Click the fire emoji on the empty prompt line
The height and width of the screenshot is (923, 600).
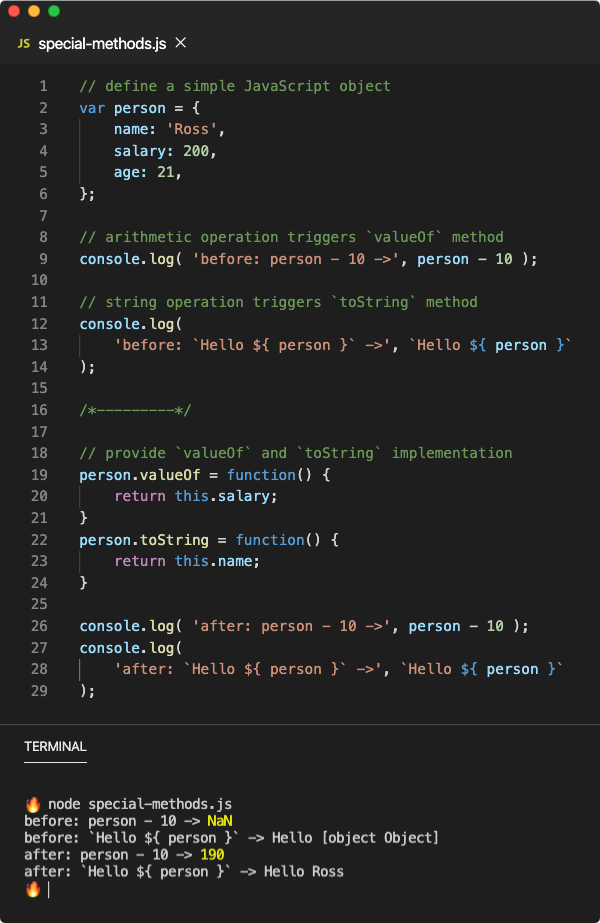(33, 889)
